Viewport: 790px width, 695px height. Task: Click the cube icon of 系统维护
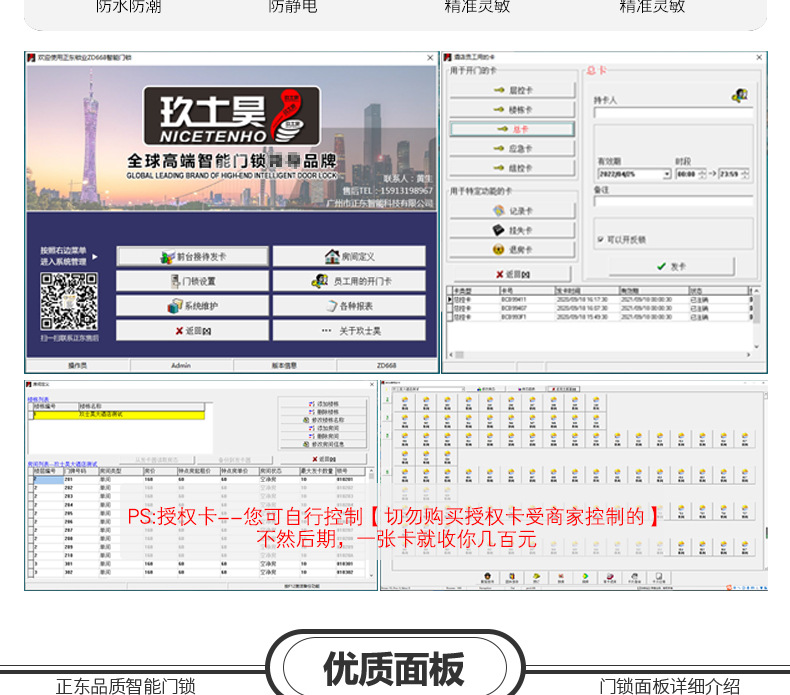[175, 306]
